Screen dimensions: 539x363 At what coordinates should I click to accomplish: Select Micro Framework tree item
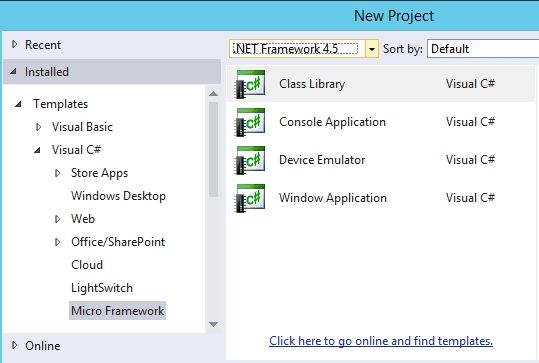tap(118, 311)
